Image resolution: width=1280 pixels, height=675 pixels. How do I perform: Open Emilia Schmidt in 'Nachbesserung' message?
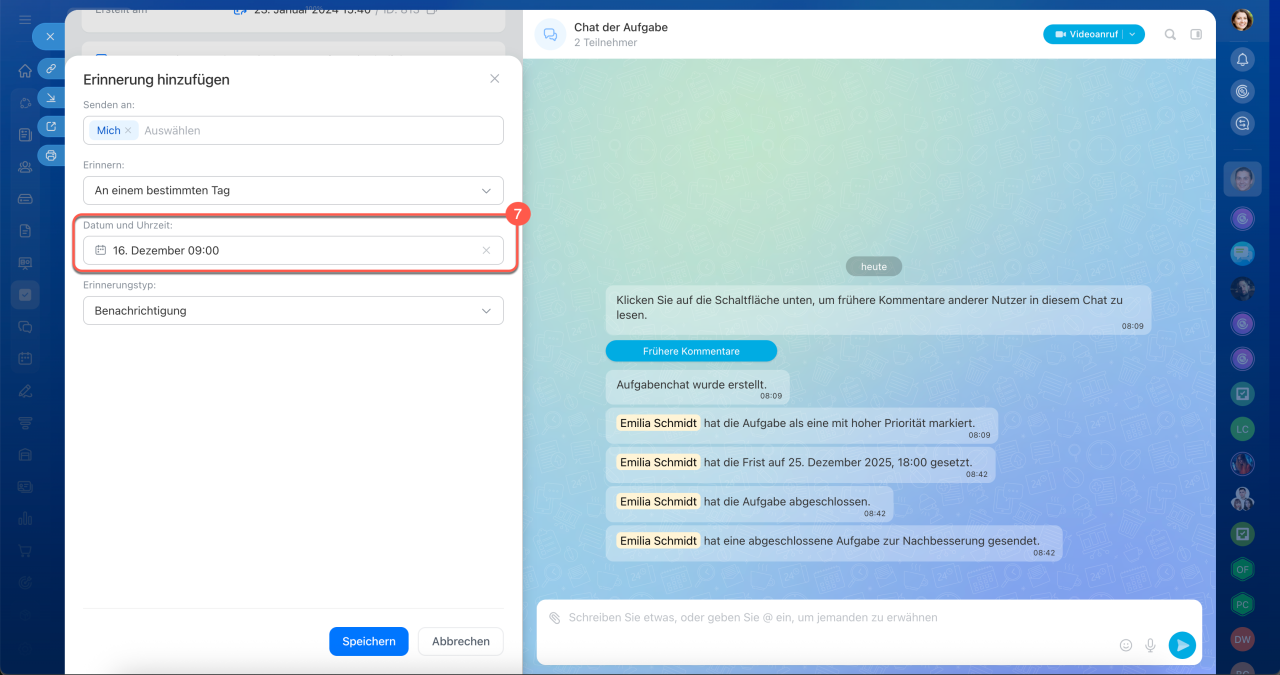coord(658,540)
